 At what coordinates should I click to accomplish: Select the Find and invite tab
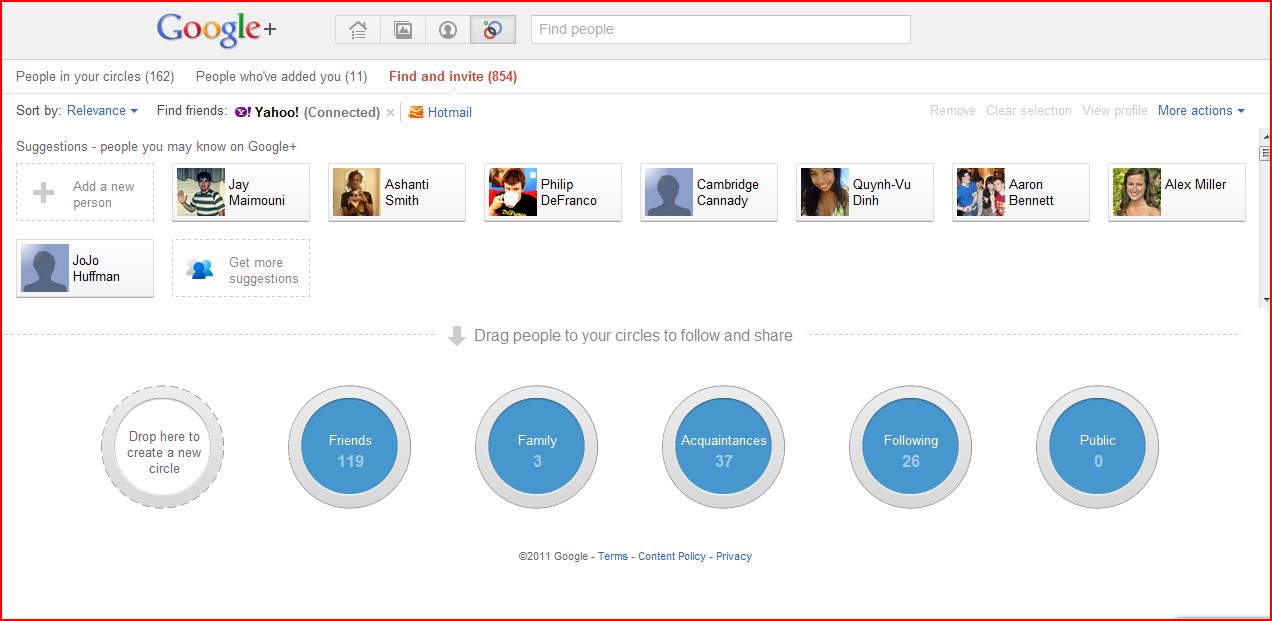[x=453, y=76]
